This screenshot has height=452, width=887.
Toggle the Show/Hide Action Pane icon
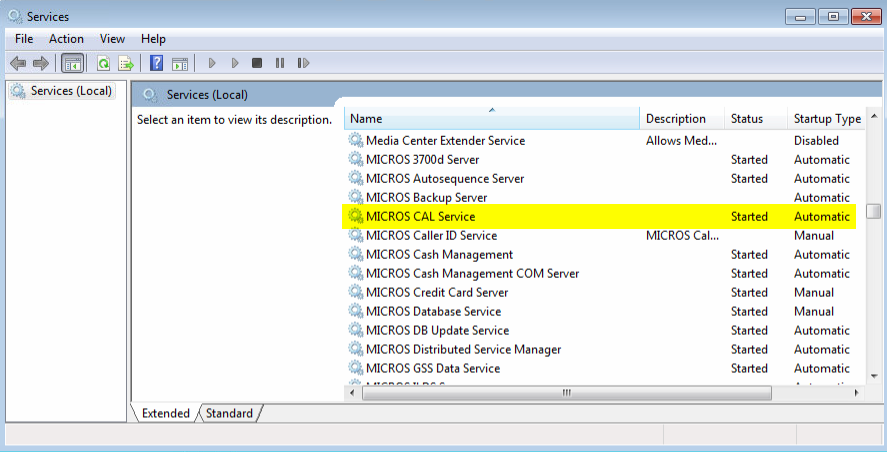[x=180, y=63]
